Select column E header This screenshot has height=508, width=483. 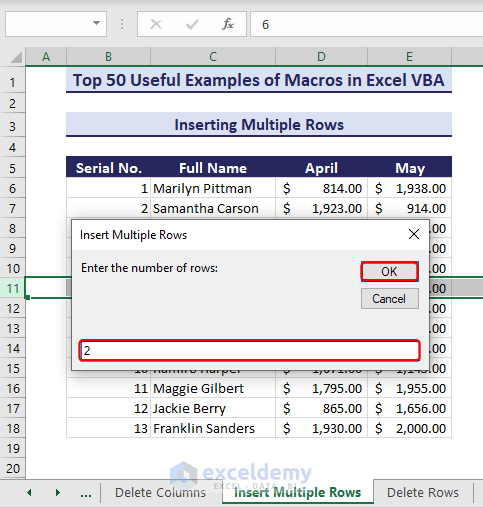pyautogui.click(x=409, y=57)
